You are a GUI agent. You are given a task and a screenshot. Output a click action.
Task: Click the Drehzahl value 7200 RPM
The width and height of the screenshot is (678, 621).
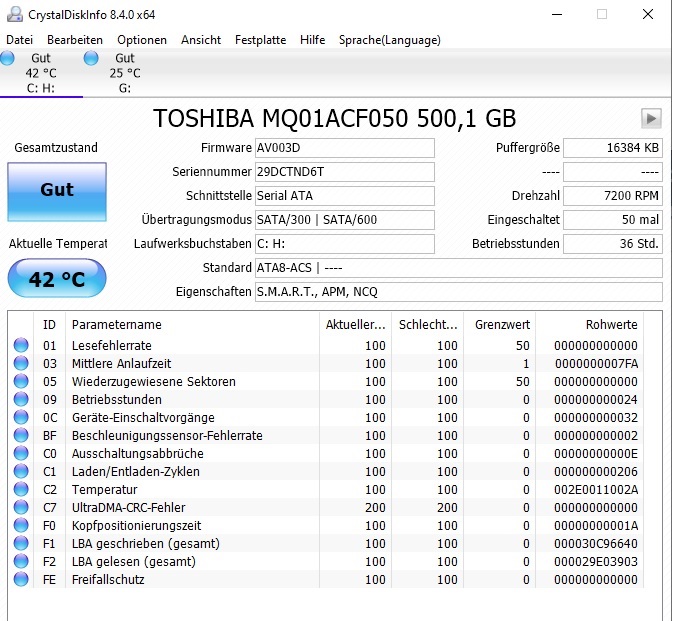click(613, 196)
